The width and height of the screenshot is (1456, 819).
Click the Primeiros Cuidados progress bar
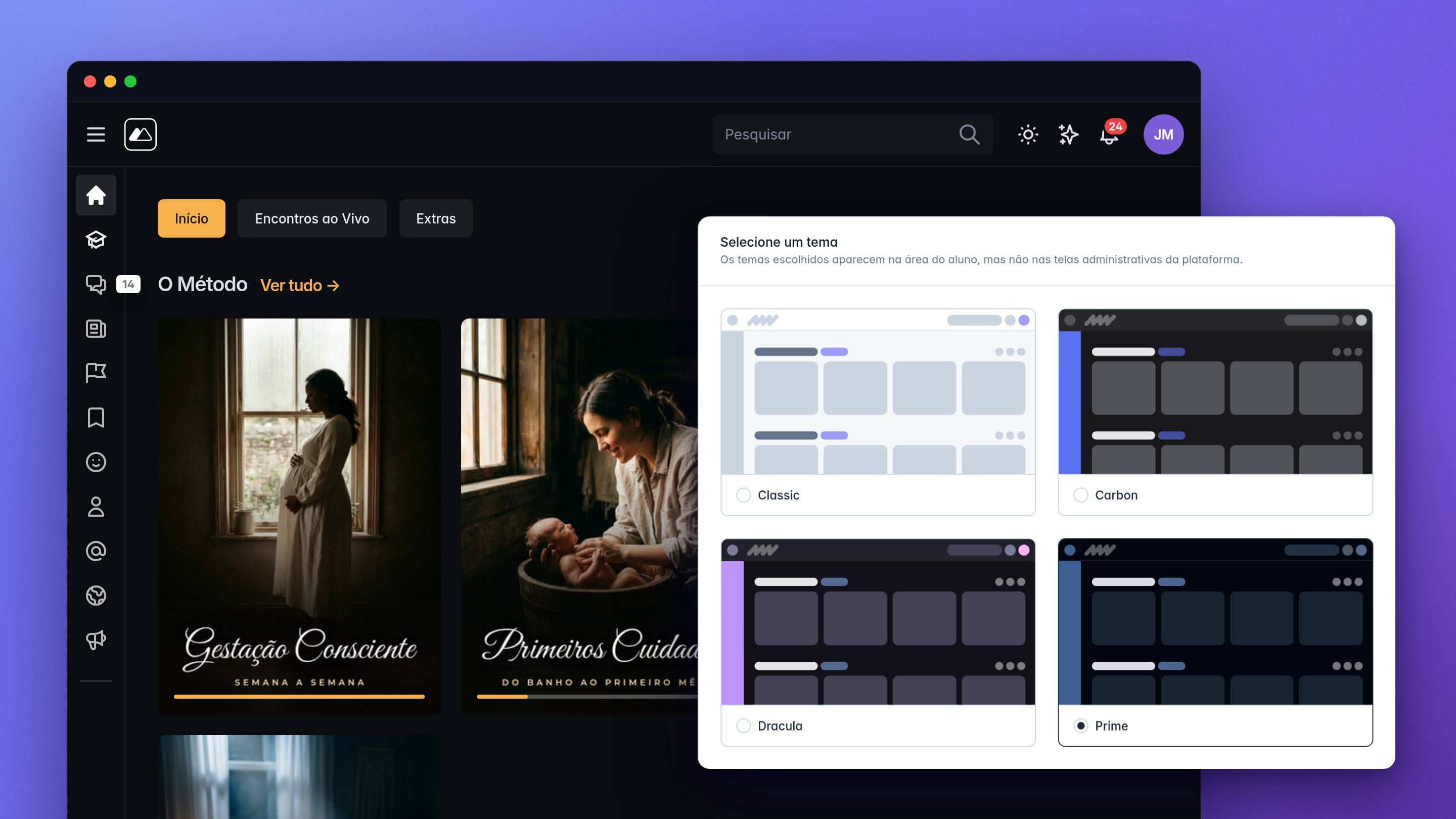click(587, 696)
